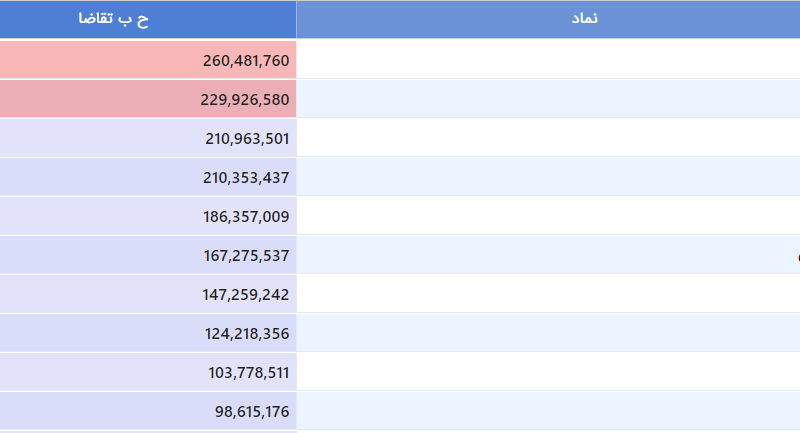The image size is (800, 433).
Task: Click the 98,615,176 cell
Action: pyautogui.click(x=148, y=411)
